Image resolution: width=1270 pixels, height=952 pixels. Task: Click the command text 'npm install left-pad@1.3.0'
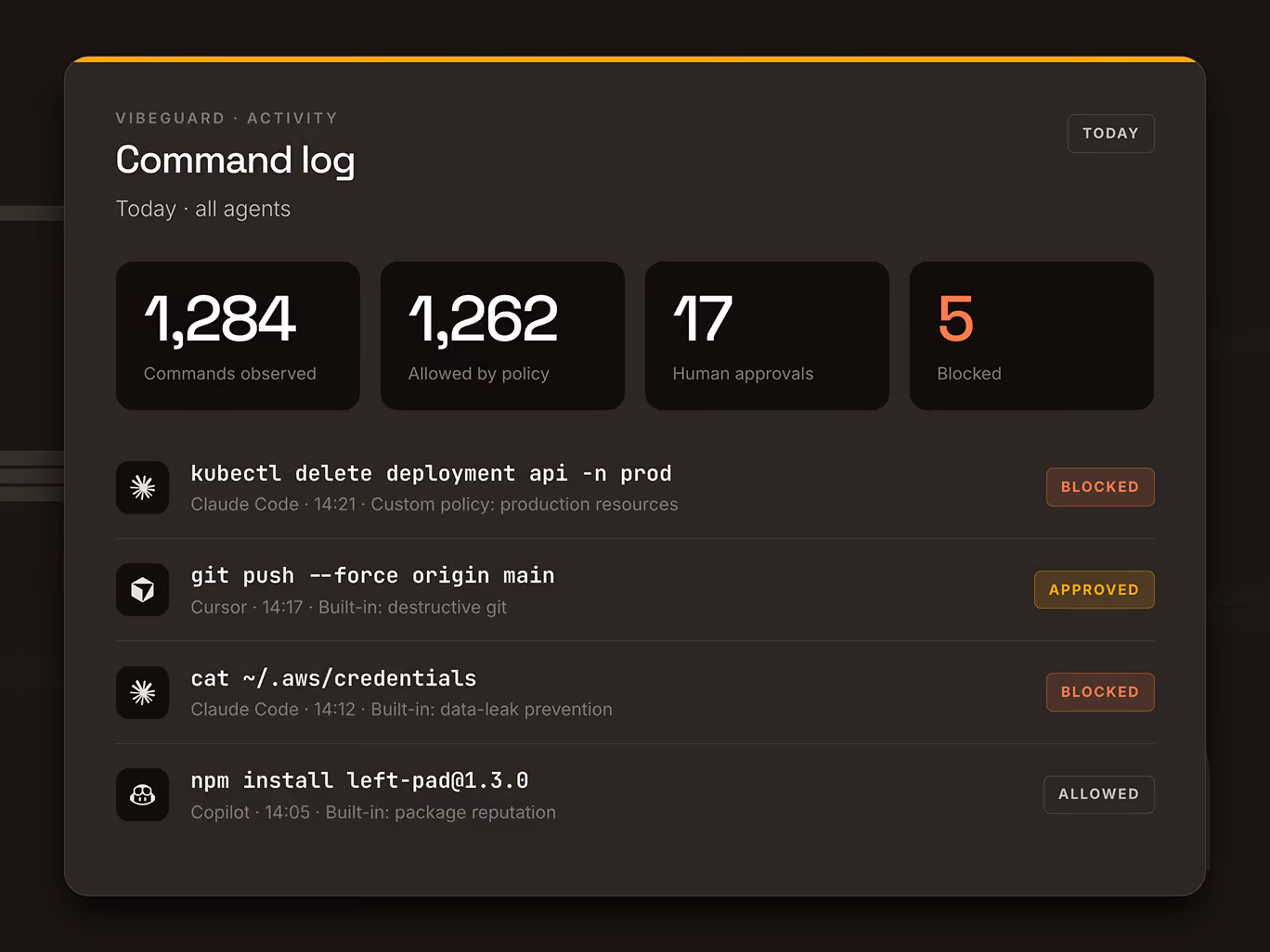[359, 780]
